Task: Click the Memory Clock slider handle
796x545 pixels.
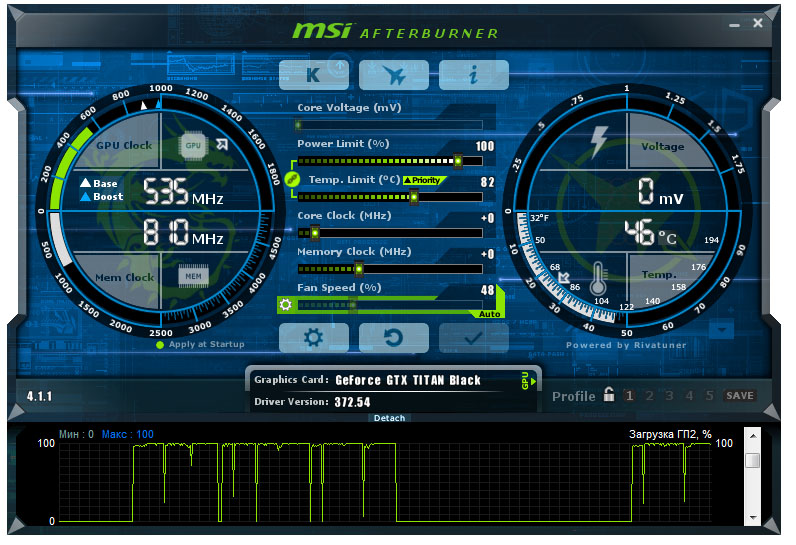Action: tap(359, 268)
